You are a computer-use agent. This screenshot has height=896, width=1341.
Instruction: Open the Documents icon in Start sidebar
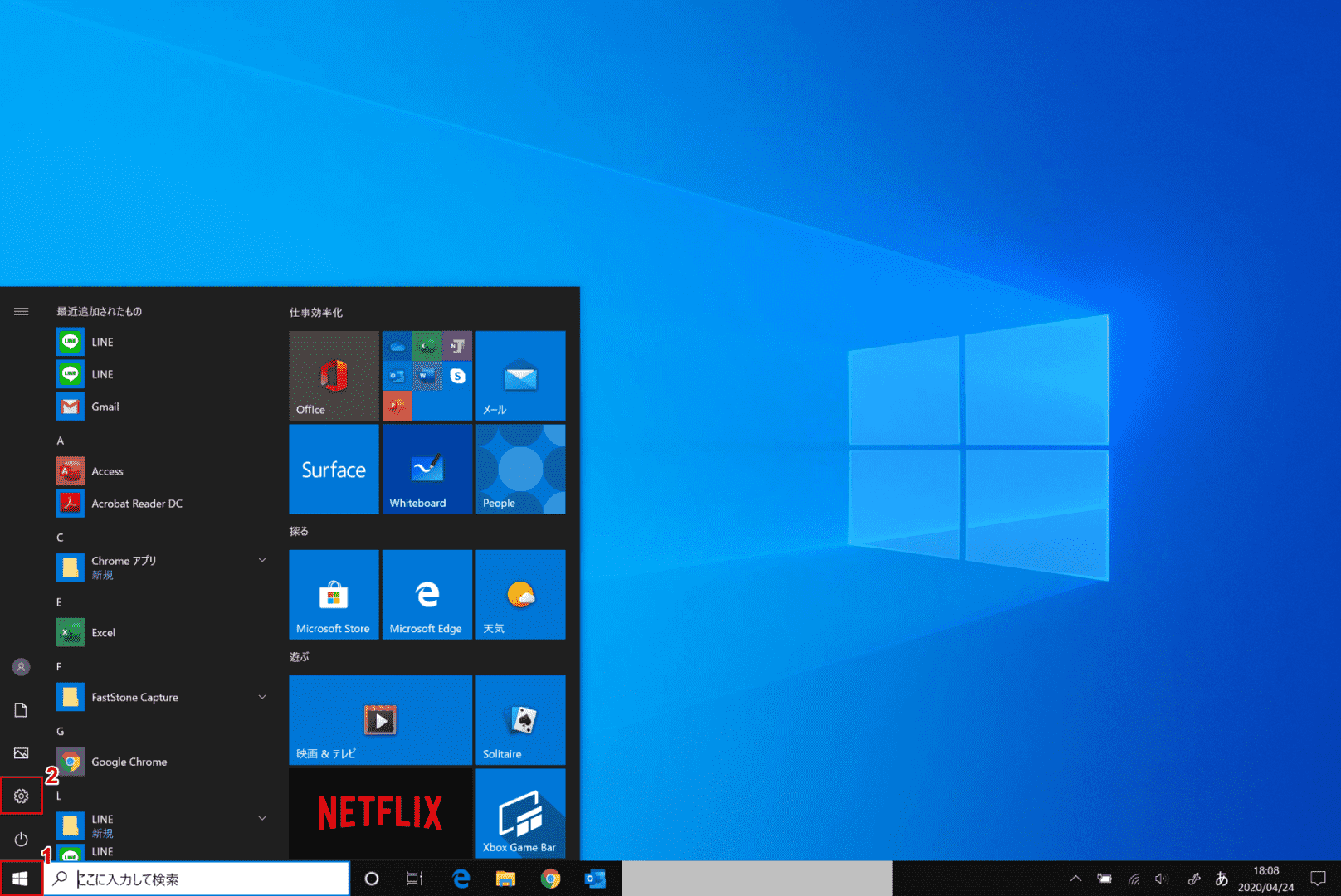point(22,709)
